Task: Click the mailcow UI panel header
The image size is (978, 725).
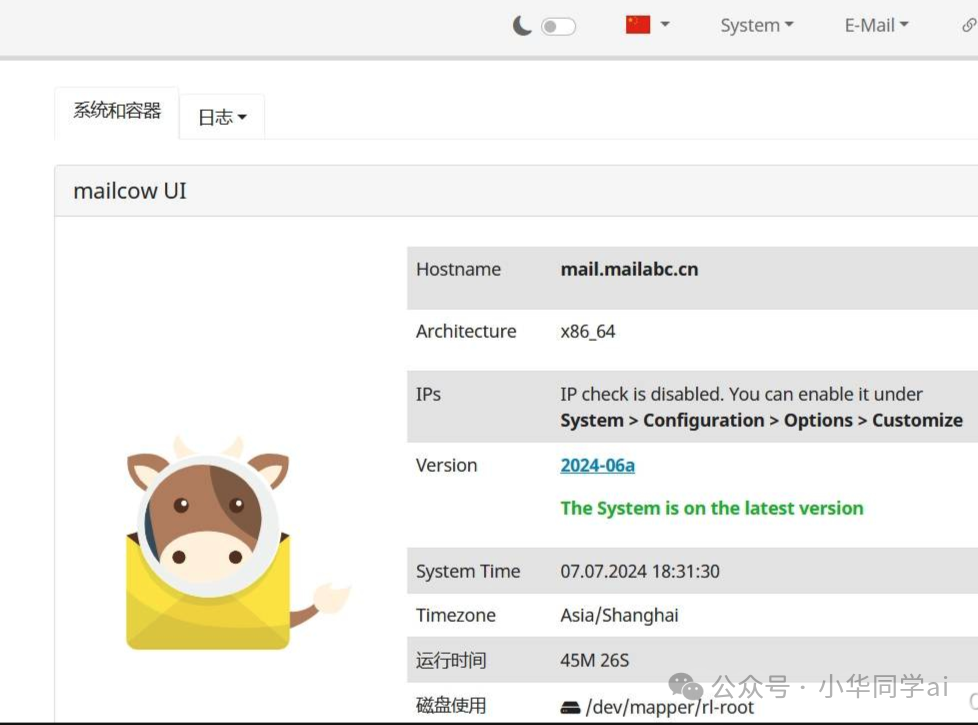Action: pyautogui.click(x=516, y=191)
